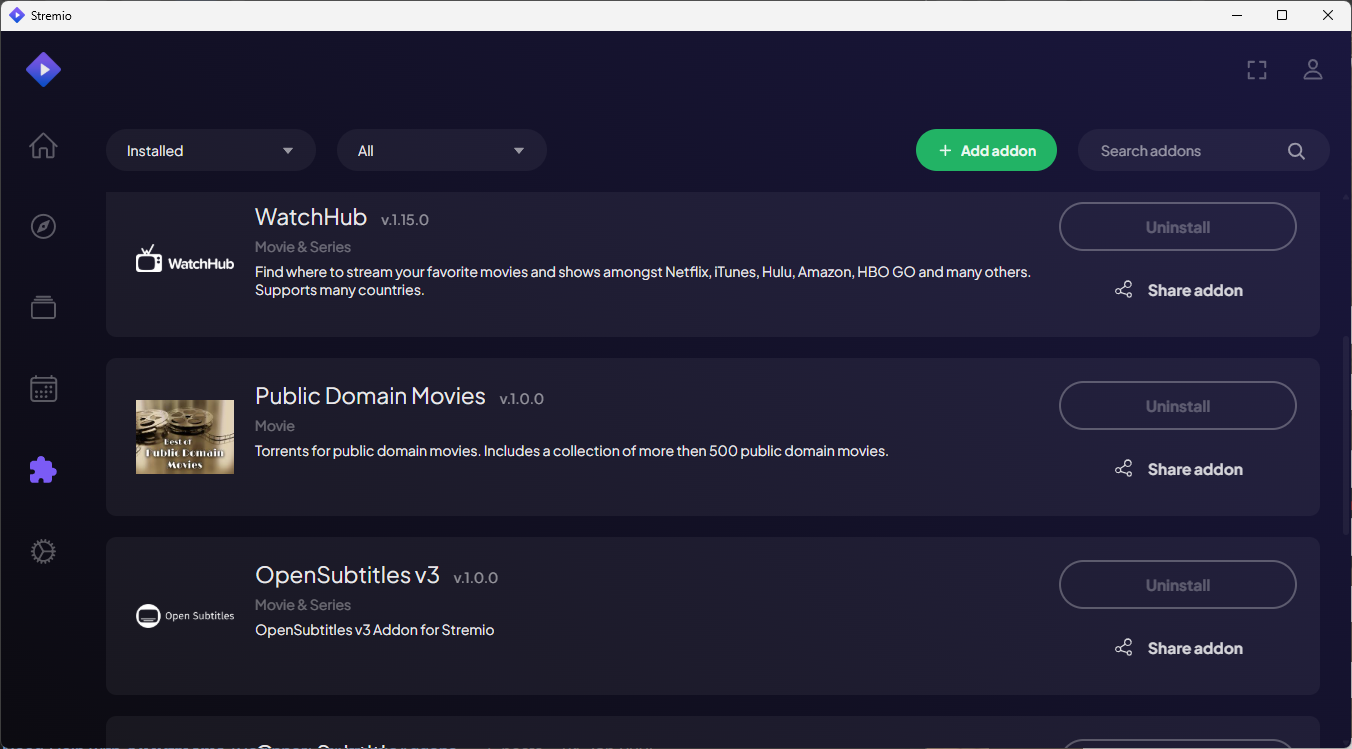
Task: Expand the Installed dropdown
Action: [x=210, y=151]
